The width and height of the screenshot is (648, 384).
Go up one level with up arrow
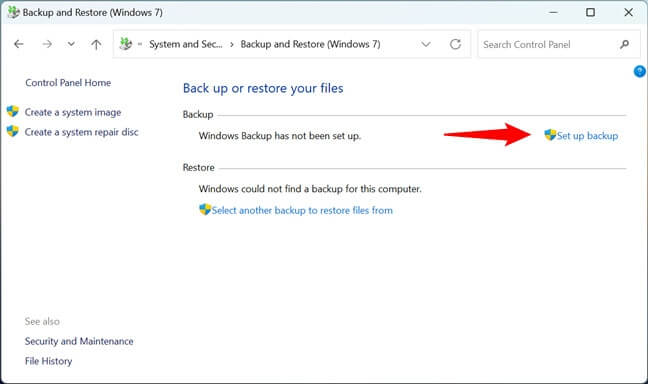tap(96, 44)
